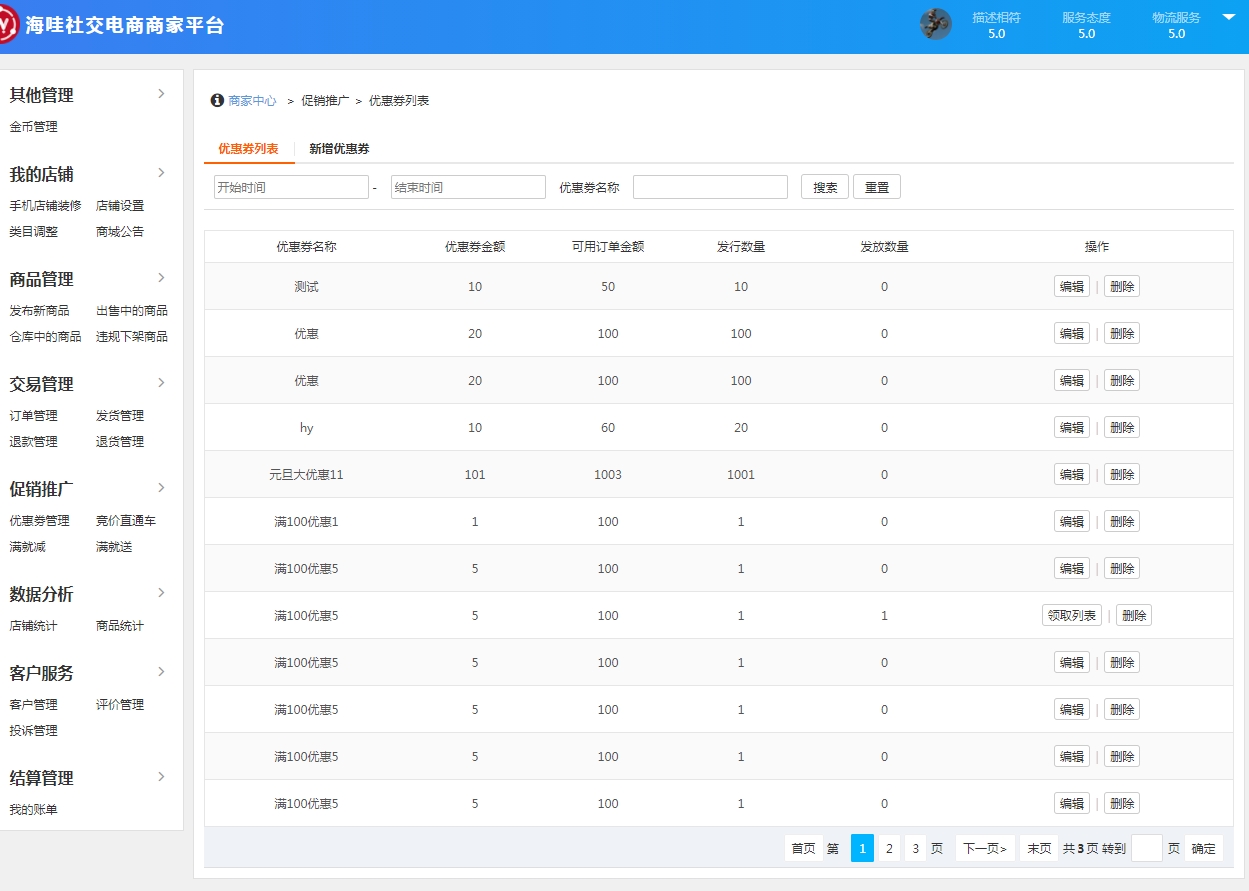1249x891 pixels.
Task: Click the 描述相符 5.0 rating
Action: pos(996,25)
